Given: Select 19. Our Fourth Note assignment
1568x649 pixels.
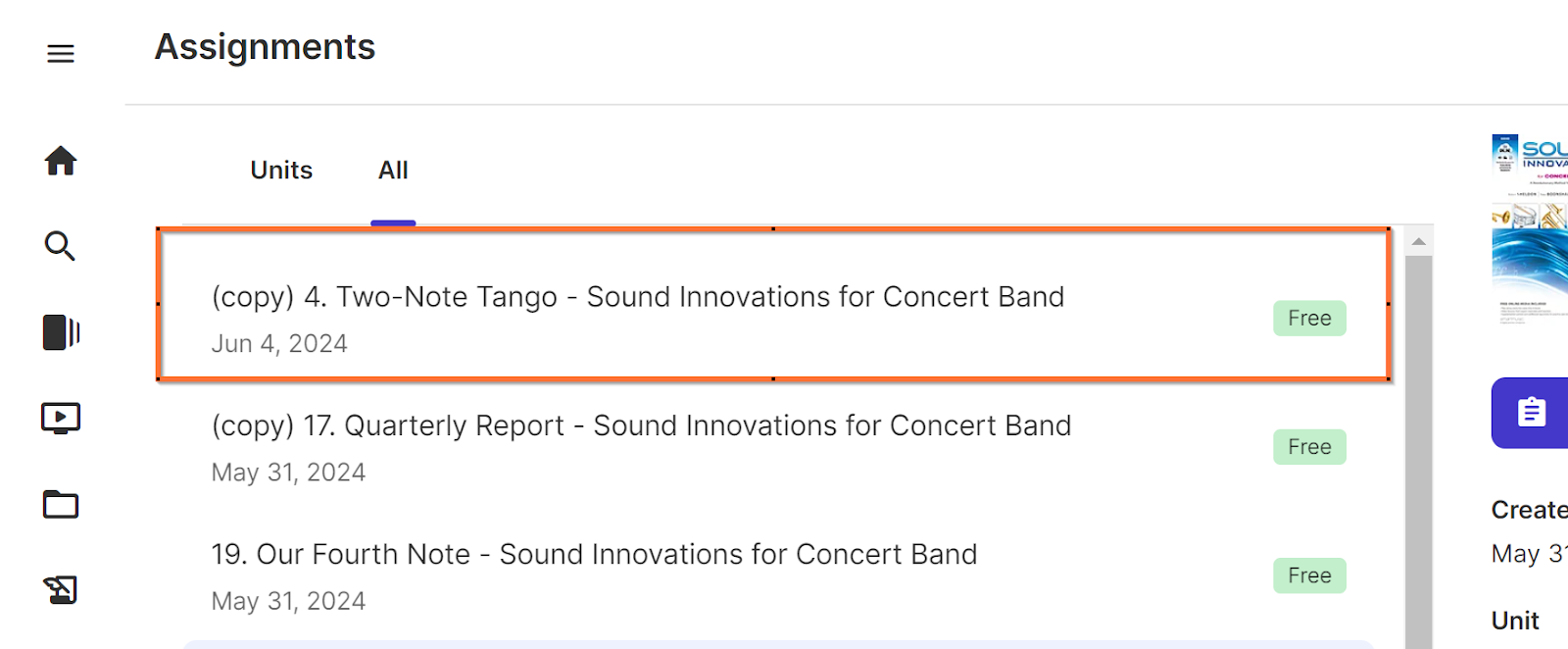Looking at the screenshot, I should click(594, 555).
